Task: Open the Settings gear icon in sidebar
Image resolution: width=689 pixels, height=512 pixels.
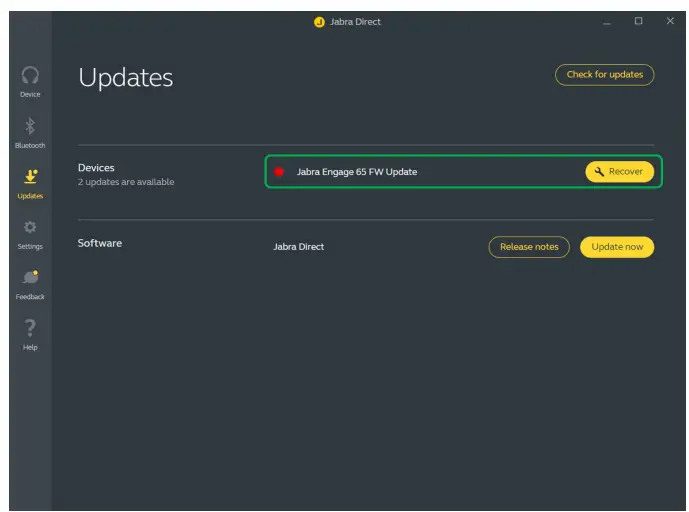Action: coord(30,227)
